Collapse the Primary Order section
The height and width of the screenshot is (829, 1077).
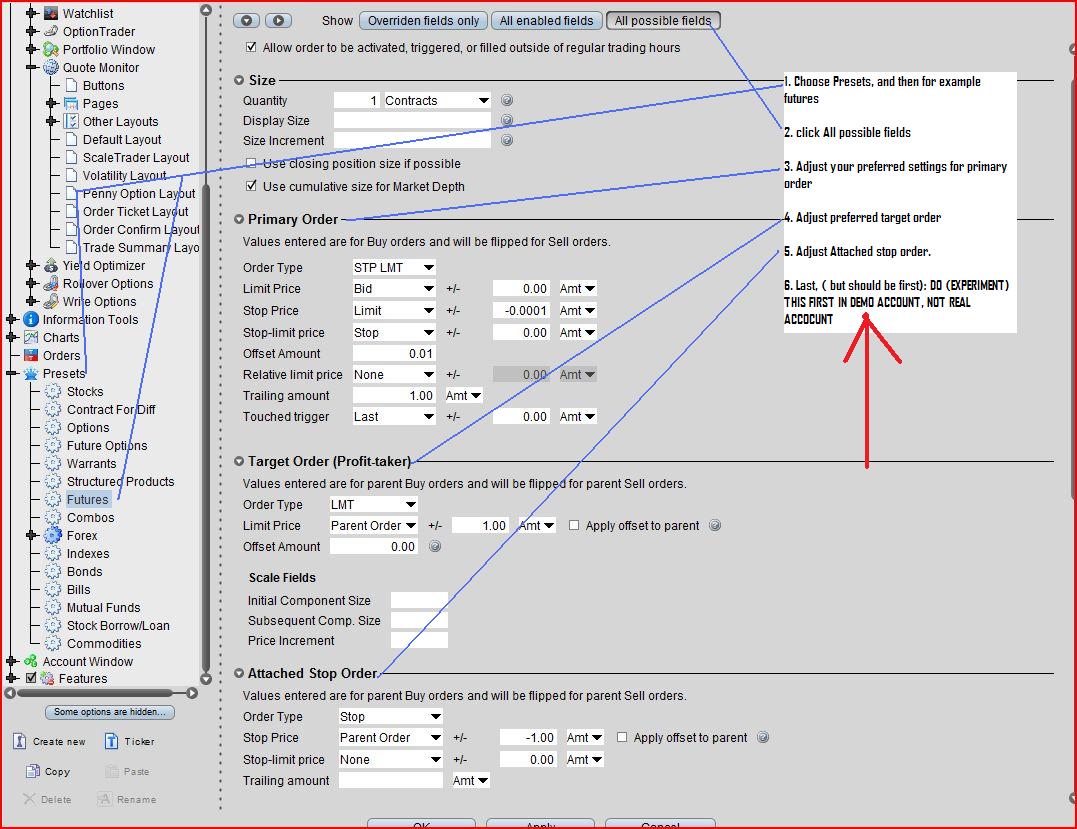point(239,219)
